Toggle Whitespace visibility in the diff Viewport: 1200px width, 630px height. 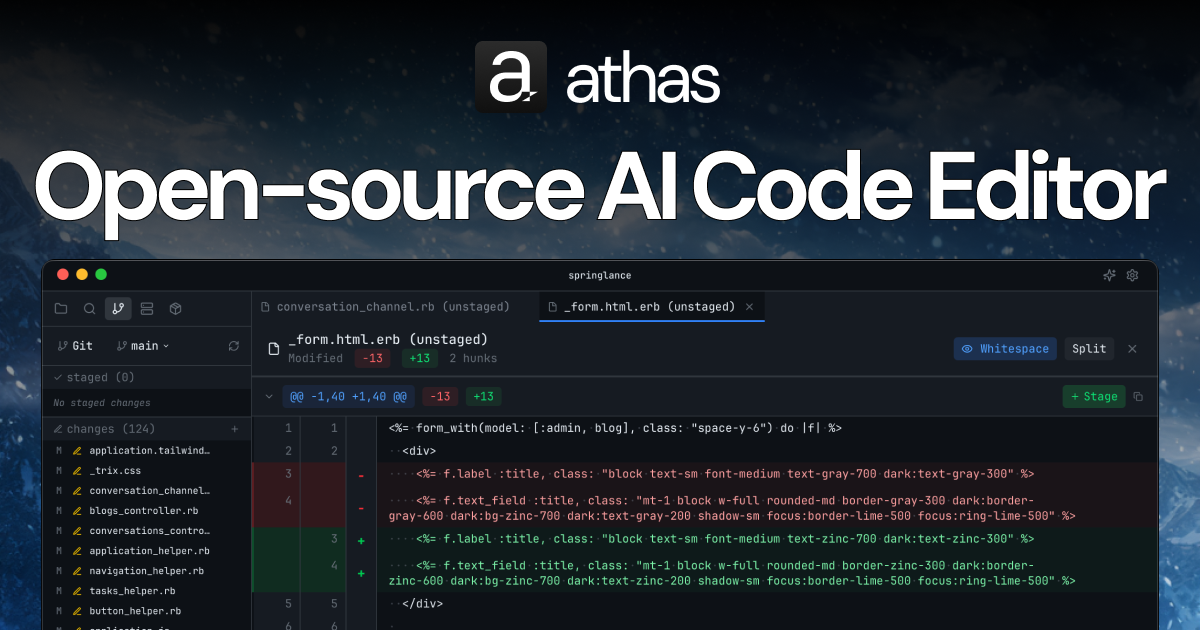1005,348
